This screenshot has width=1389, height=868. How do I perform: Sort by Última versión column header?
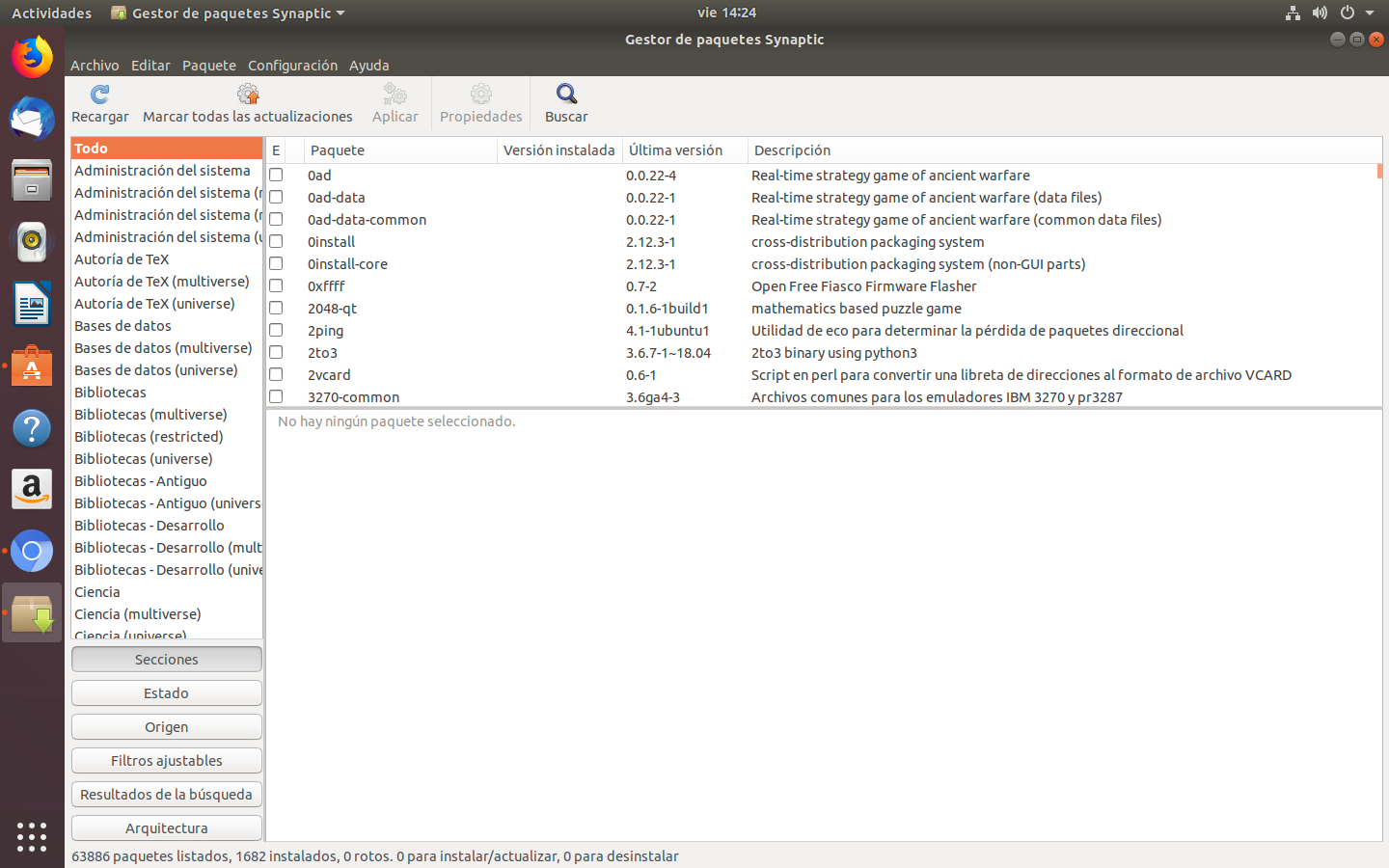pyautogui.click(x=686, y=150)
